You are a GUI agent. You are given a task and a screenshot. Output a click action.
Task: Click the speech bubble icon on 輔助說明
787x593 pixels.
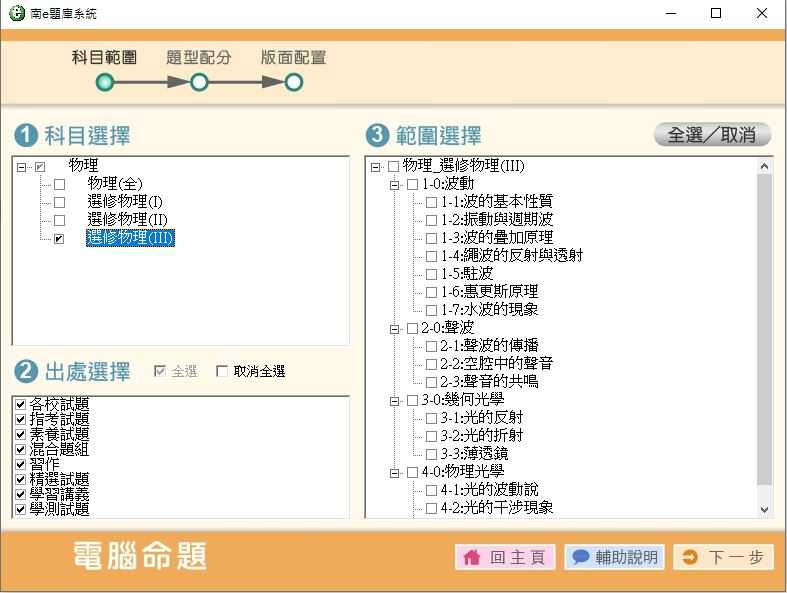(x=580, y=557)
